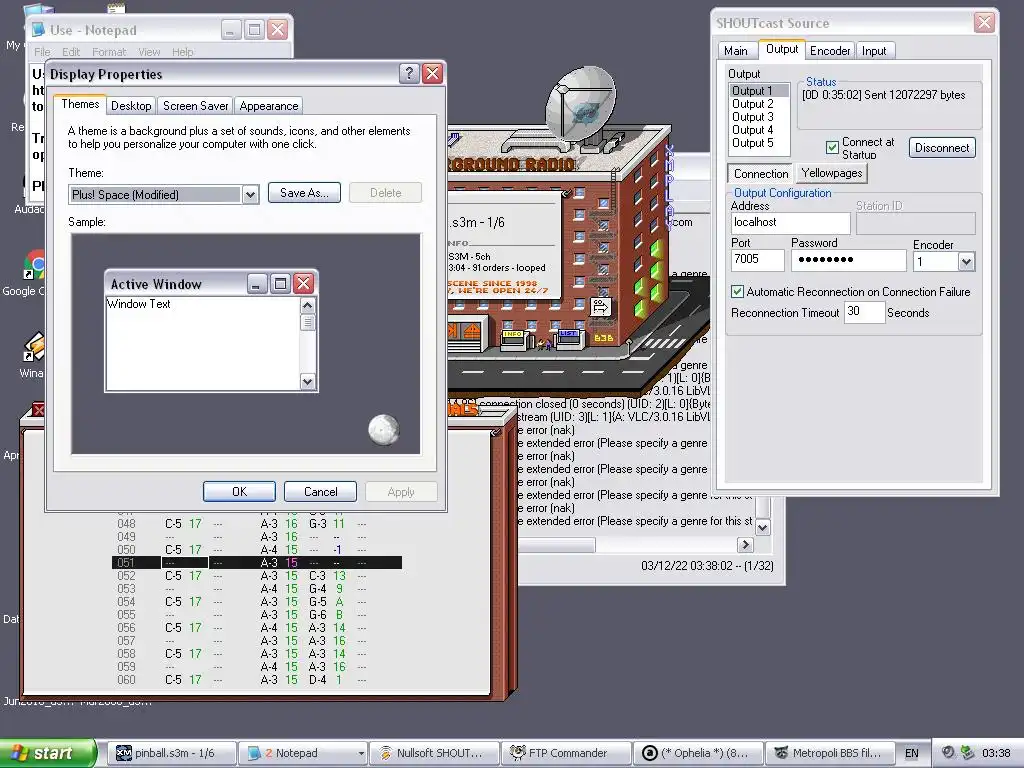Click the sample window's scroll up arrow
The image size is (1024, 768).
click(x=308, y=306)
